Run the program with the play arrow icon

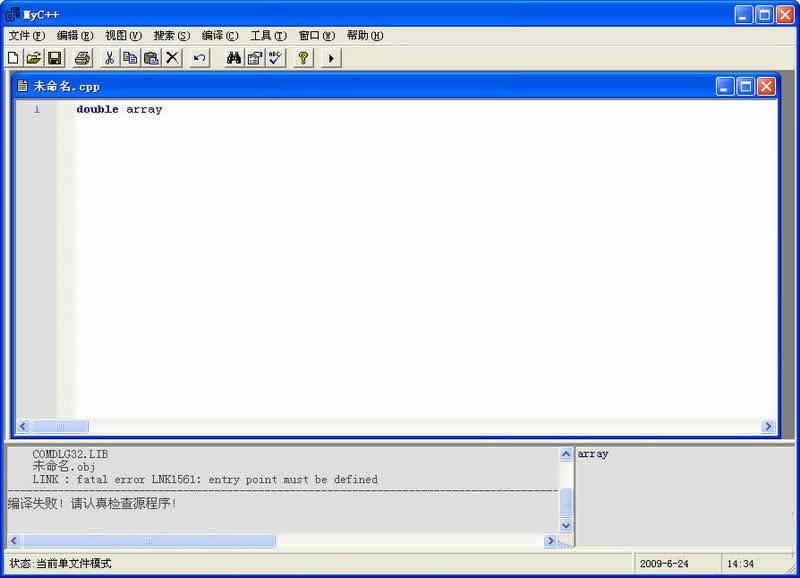[331, 58]
